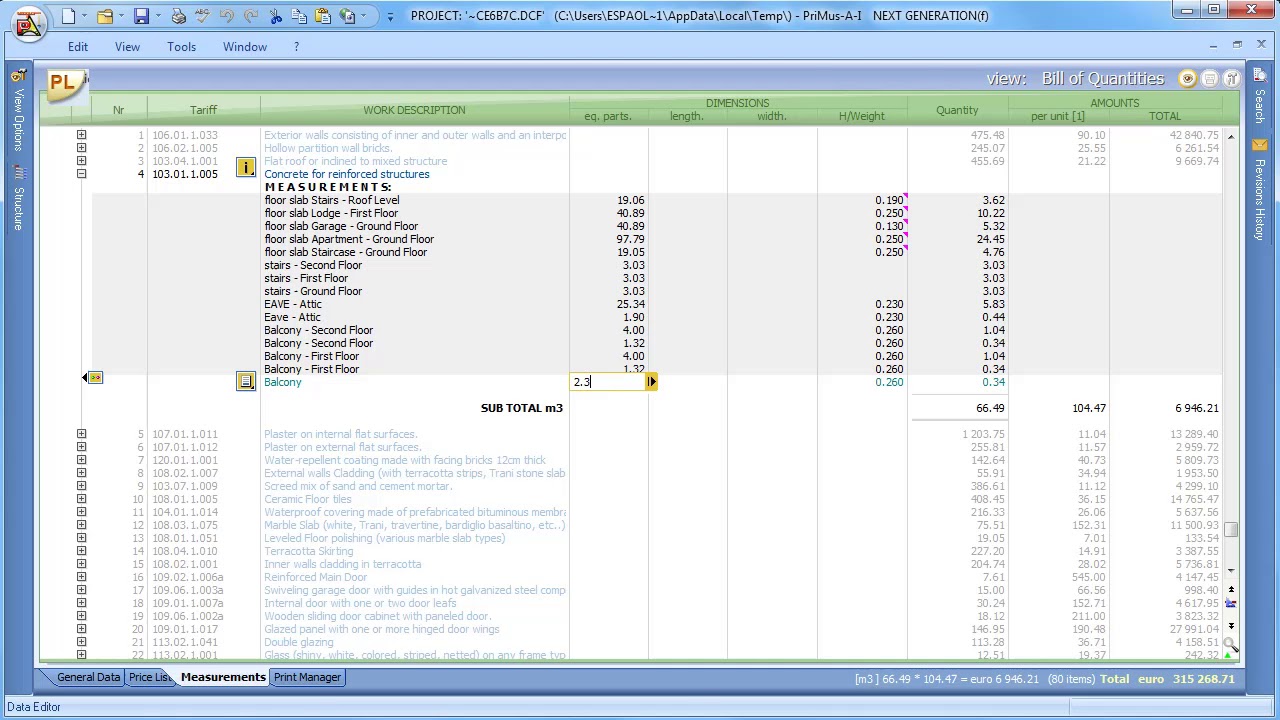Save project using floppy disk icon

(141, 16)
